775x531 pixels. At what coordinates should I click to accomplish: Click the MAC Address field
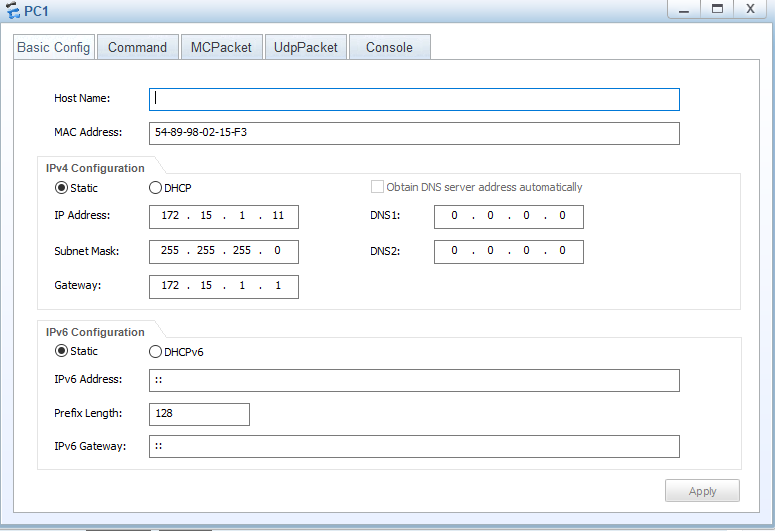coord(414,133)
